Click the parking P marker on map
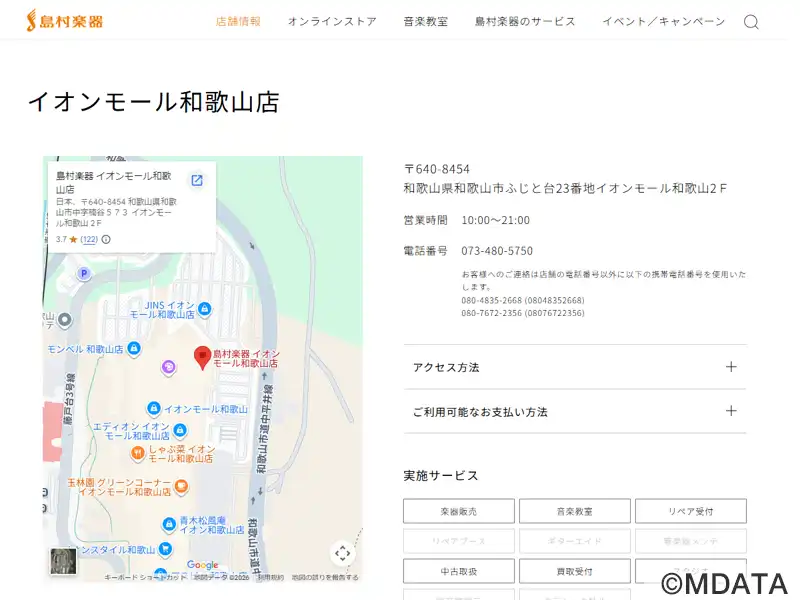Viewport: 800px width, 600px height. coord(84,273)
